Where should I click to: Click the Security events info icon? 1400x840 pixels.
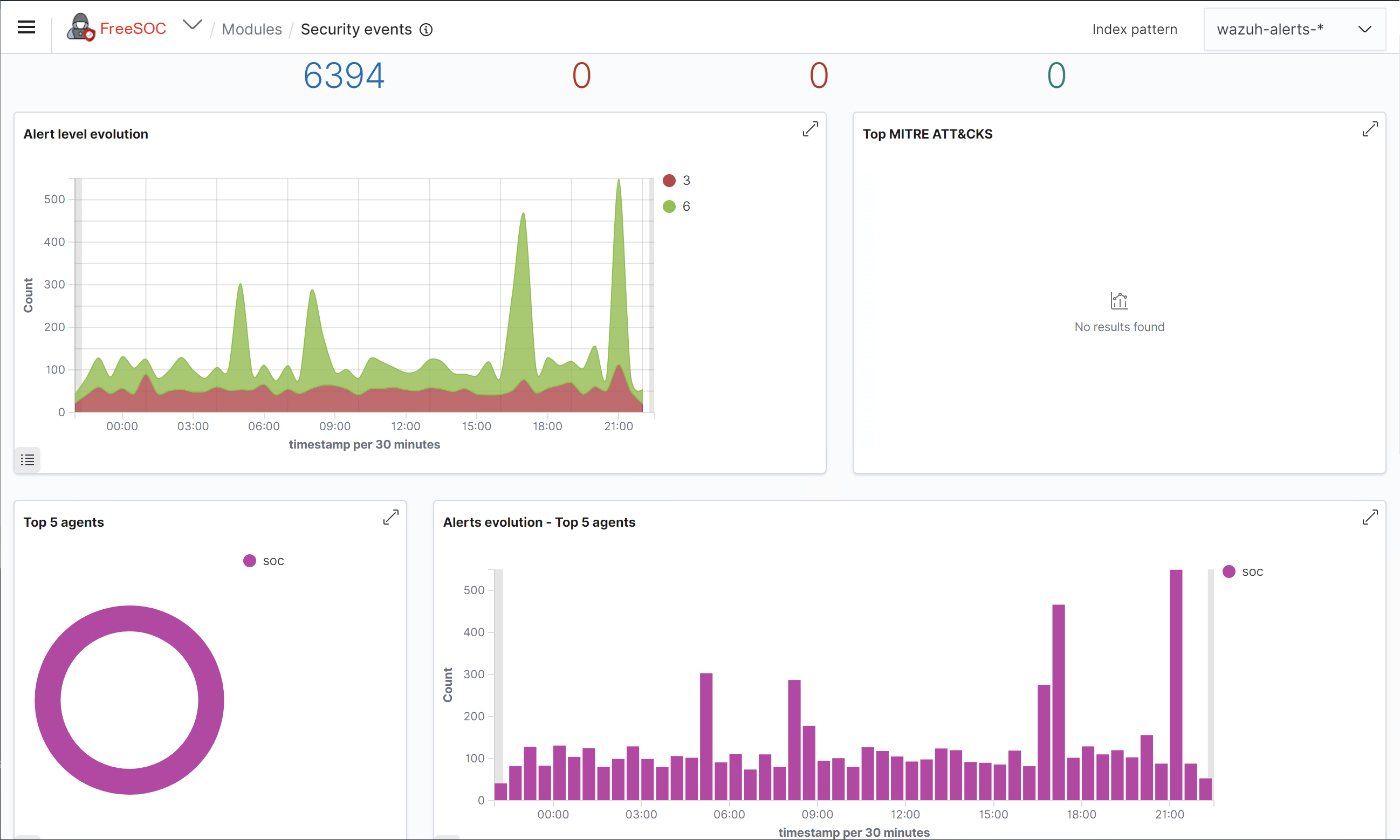(426, 30)
